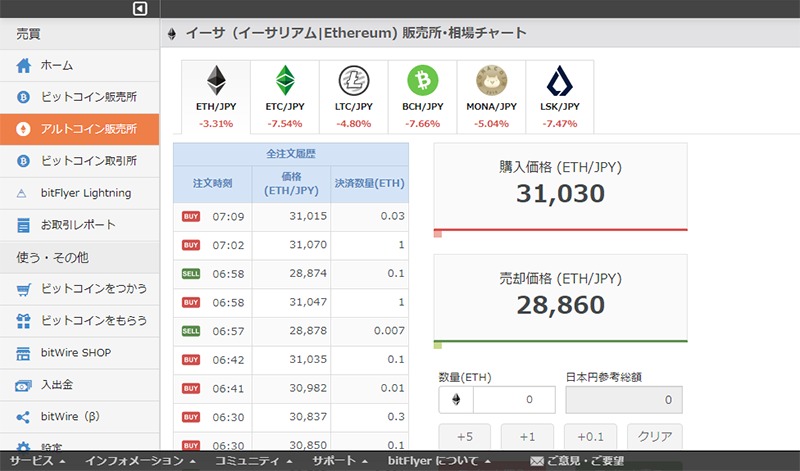This screenshot has height=471, width=800.
Task: Focus the 数量(ETH) input field
Action: tap(514, 400)
